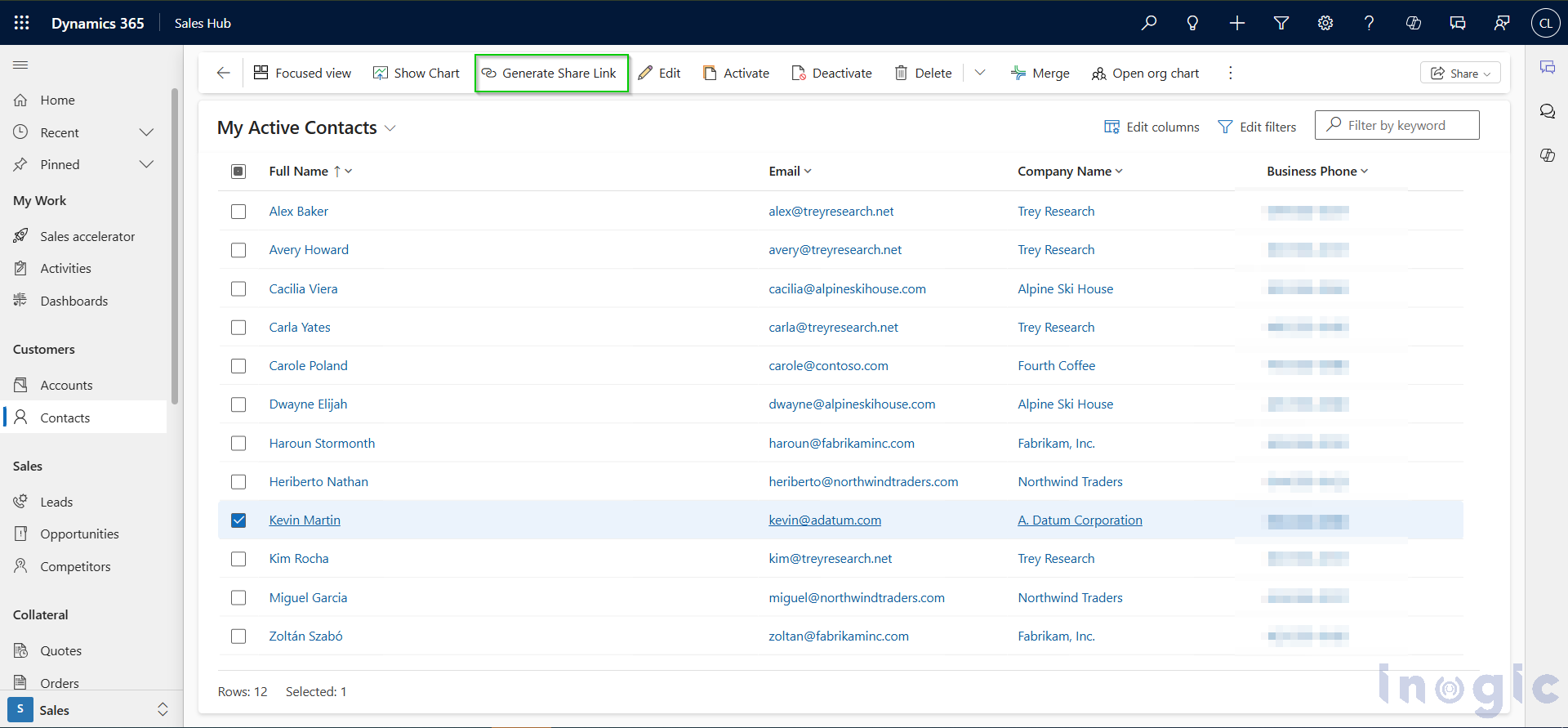Click the Edit filters button
This screenshot has height=728, width=1568.
coord(1257,127)
